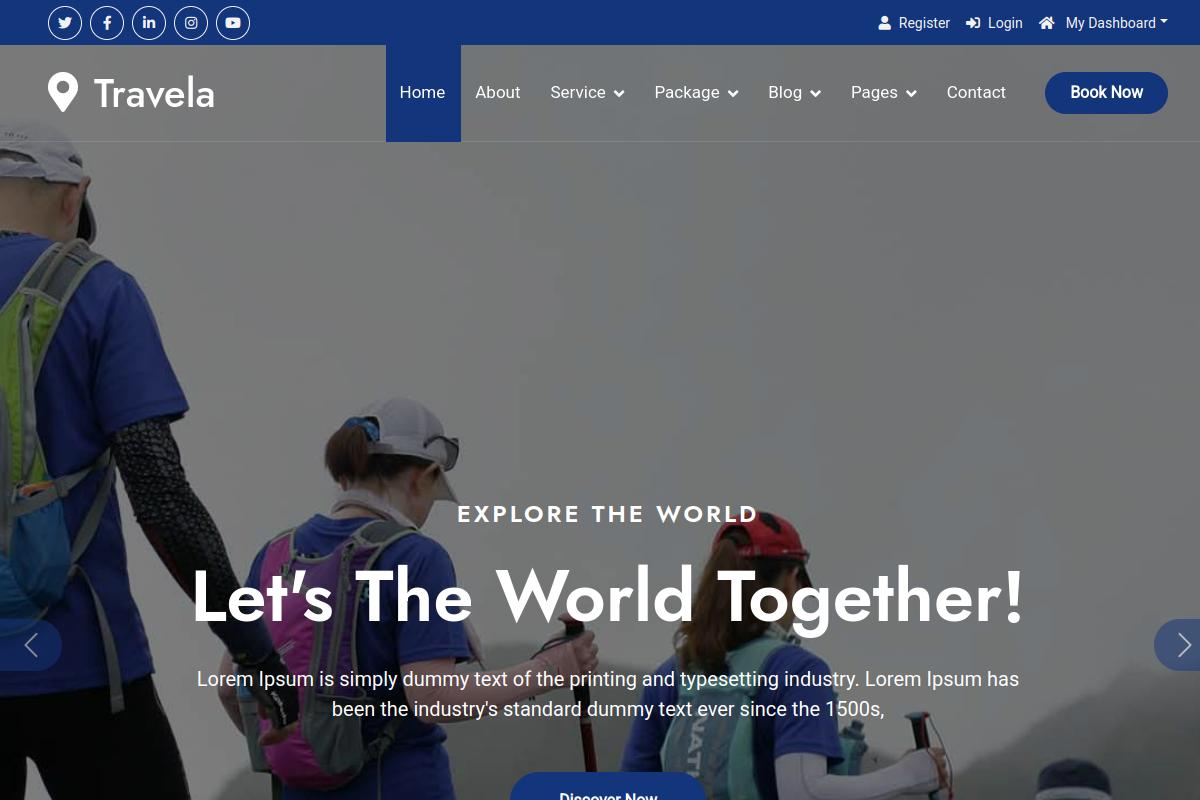
Task: Click the Book Now button
Action: coord(1106,93)
